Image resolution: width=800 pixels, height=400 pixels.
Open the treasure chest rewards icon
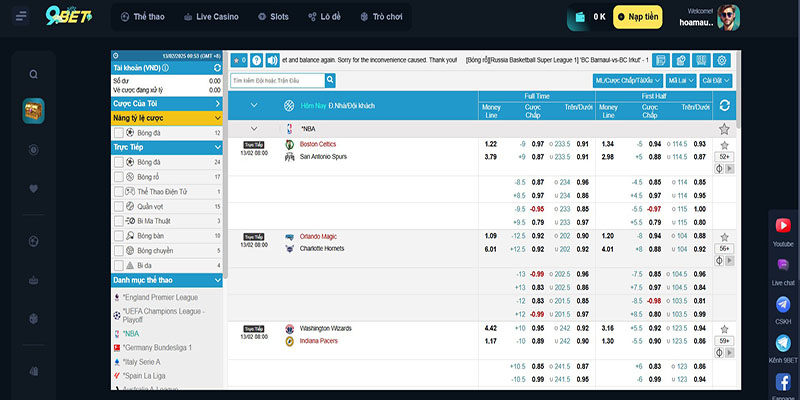tap(34, 112)
